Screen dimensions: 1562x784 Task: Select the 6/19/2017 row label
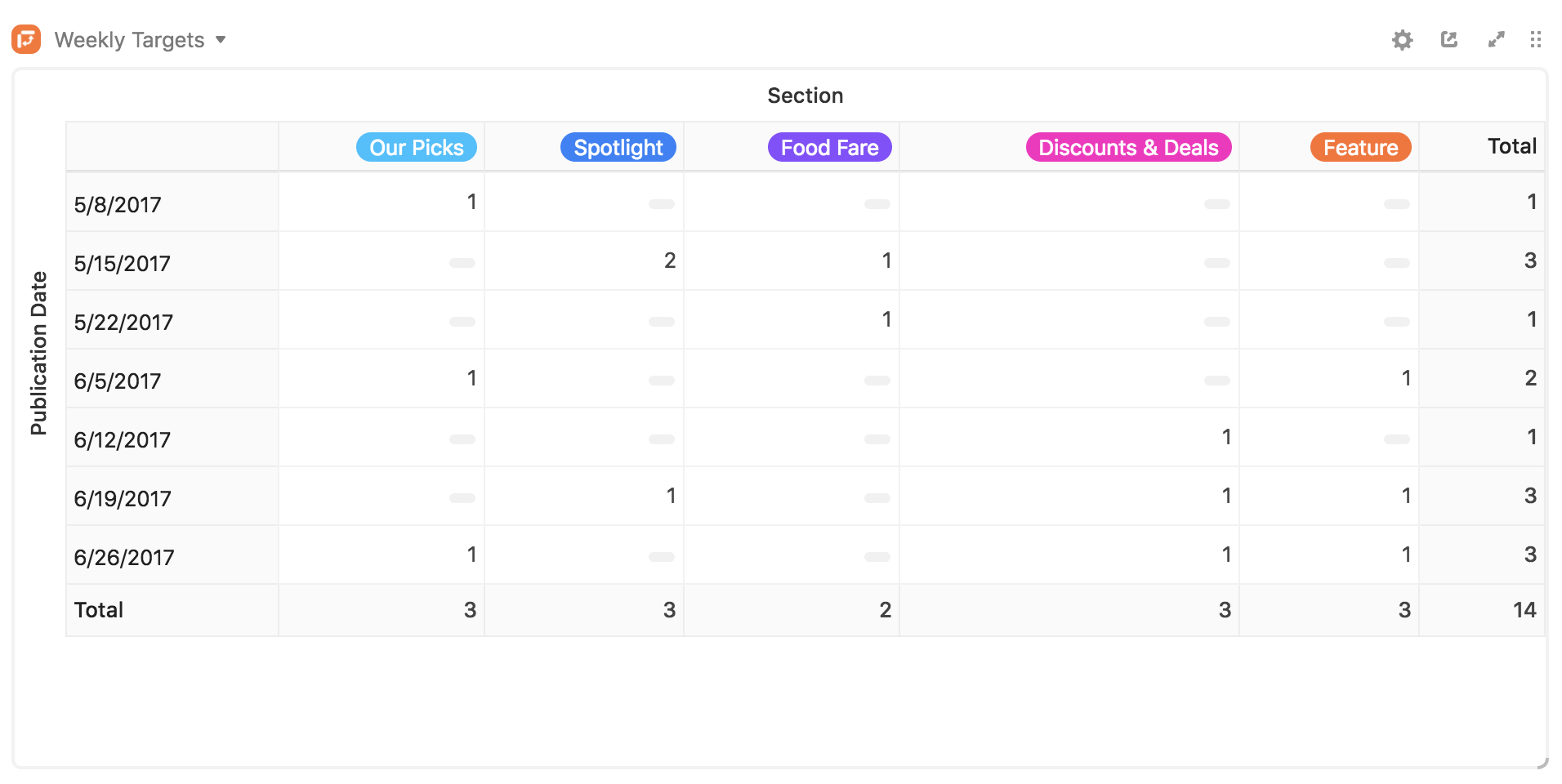click(x=123, y=498)
